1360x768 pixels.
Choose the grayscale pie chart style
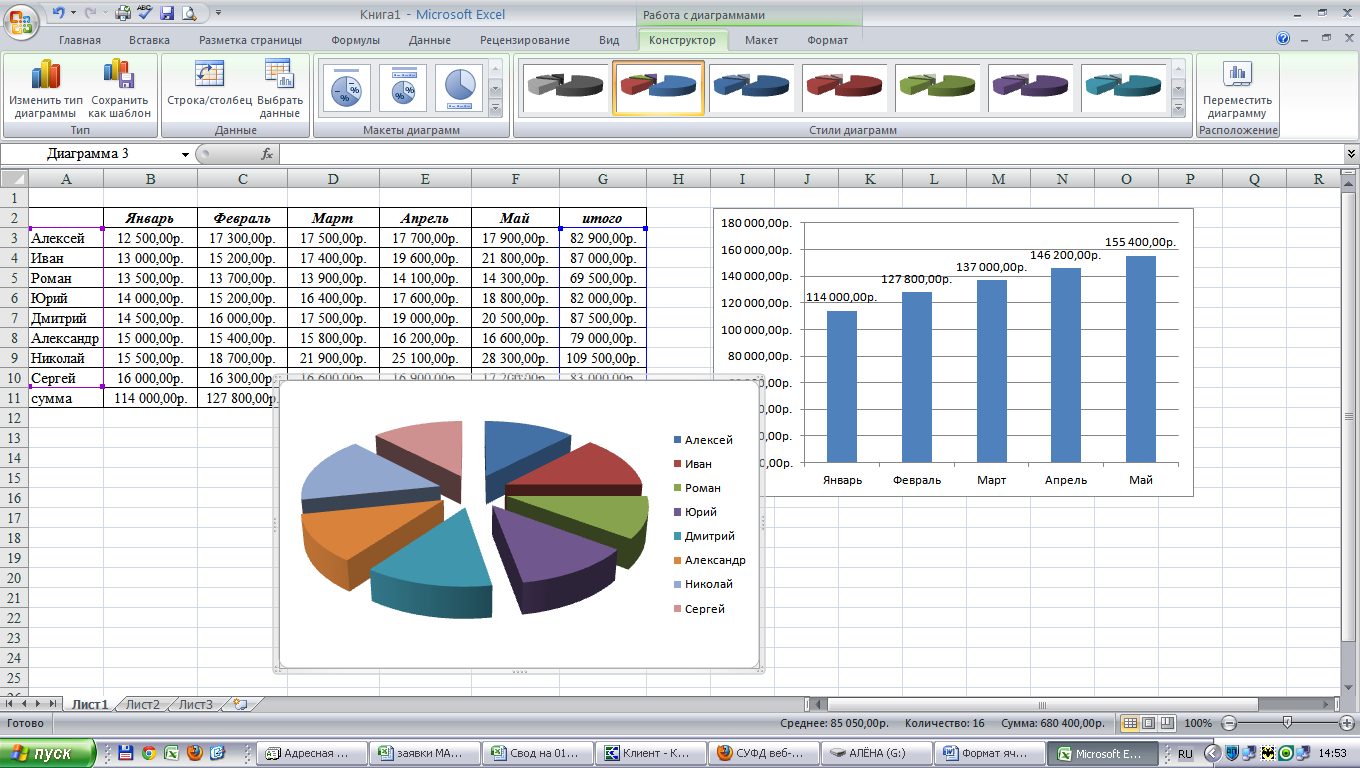tap(565, 88)
